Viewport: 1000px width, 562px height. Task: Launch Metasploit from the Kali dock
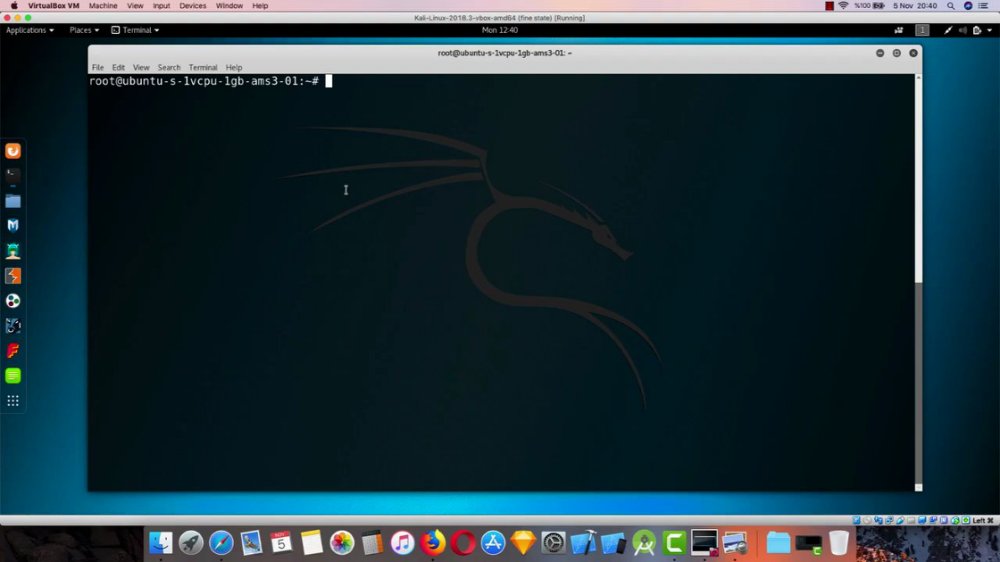pyautogui.click(x=13, y=225)
